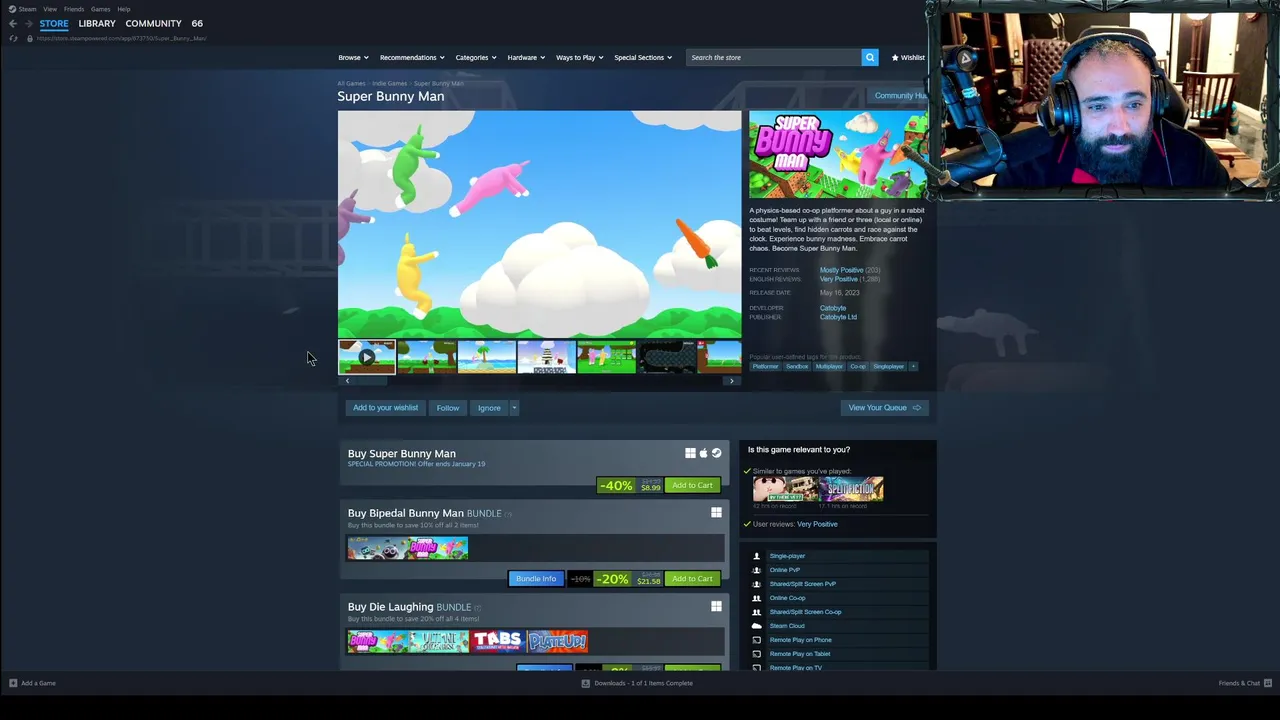This screenshot has height=720, width=1280.
Task: Click the Co-op tag
Action: point(858,366)
